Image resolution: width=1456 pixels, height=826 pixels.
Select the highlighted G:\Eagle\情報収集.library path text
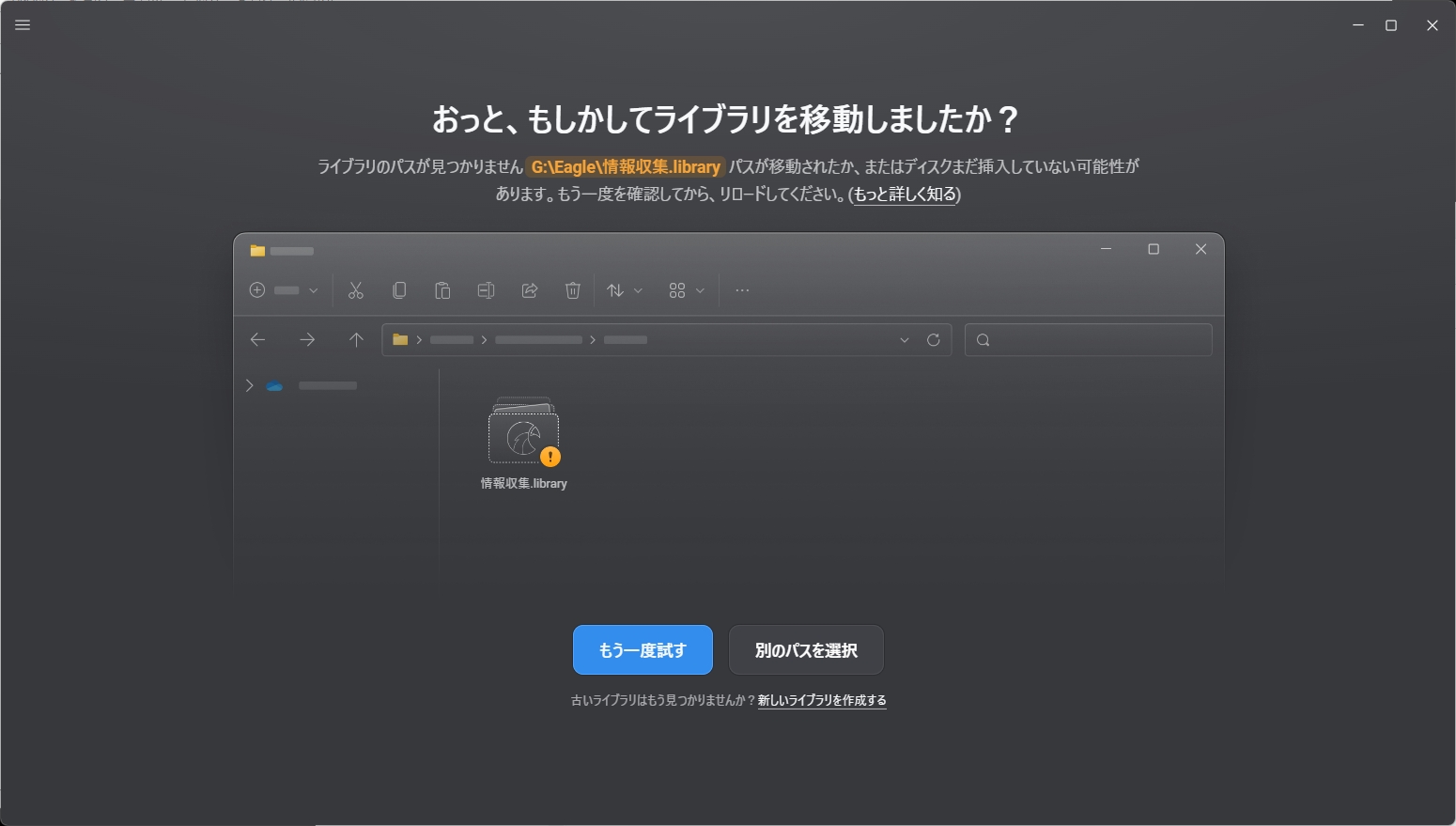tap(626, 167)
